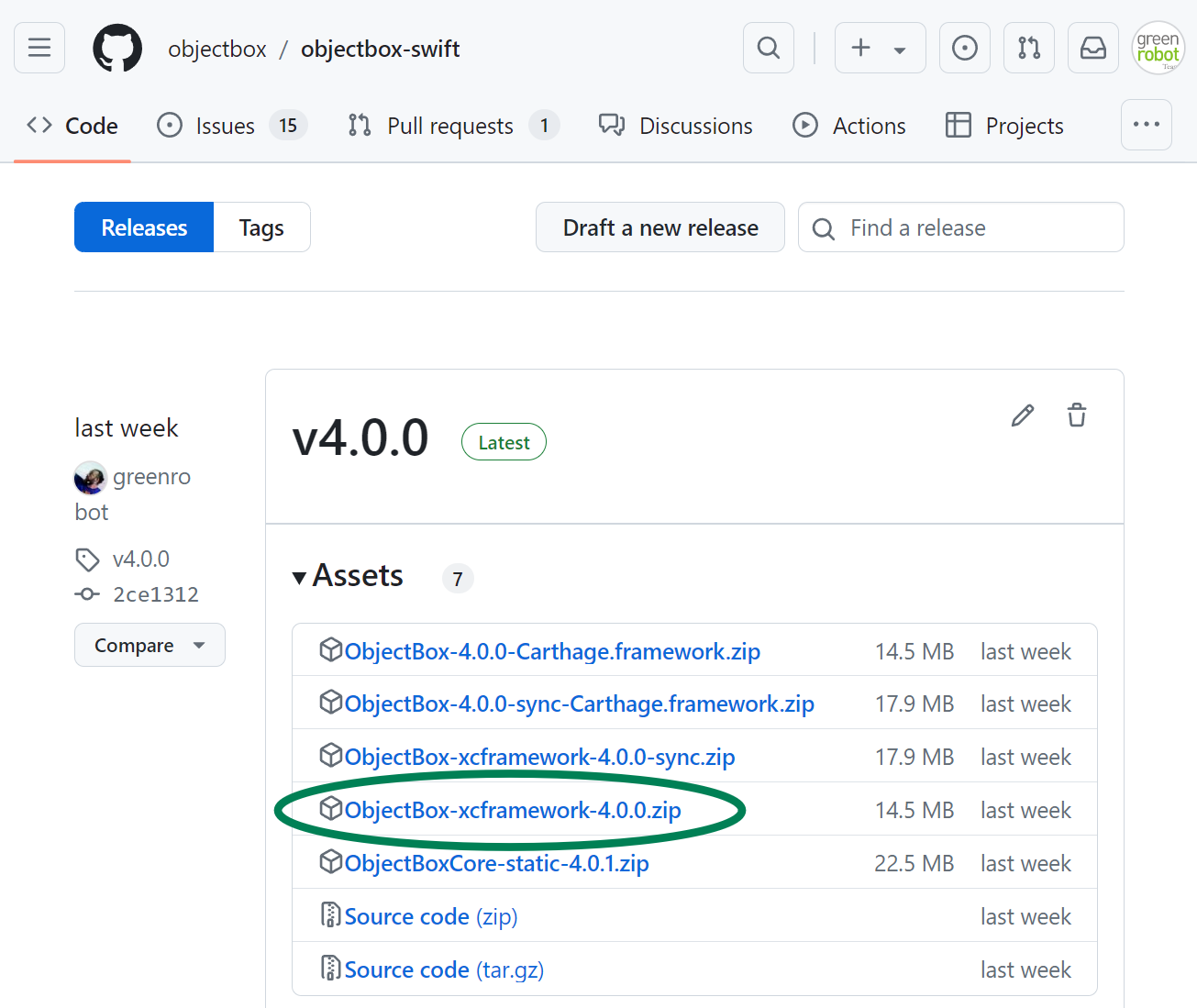Open the Compare dropdown
The height and width of the screenshot is (1008, 1197).
tap(150, 646)
